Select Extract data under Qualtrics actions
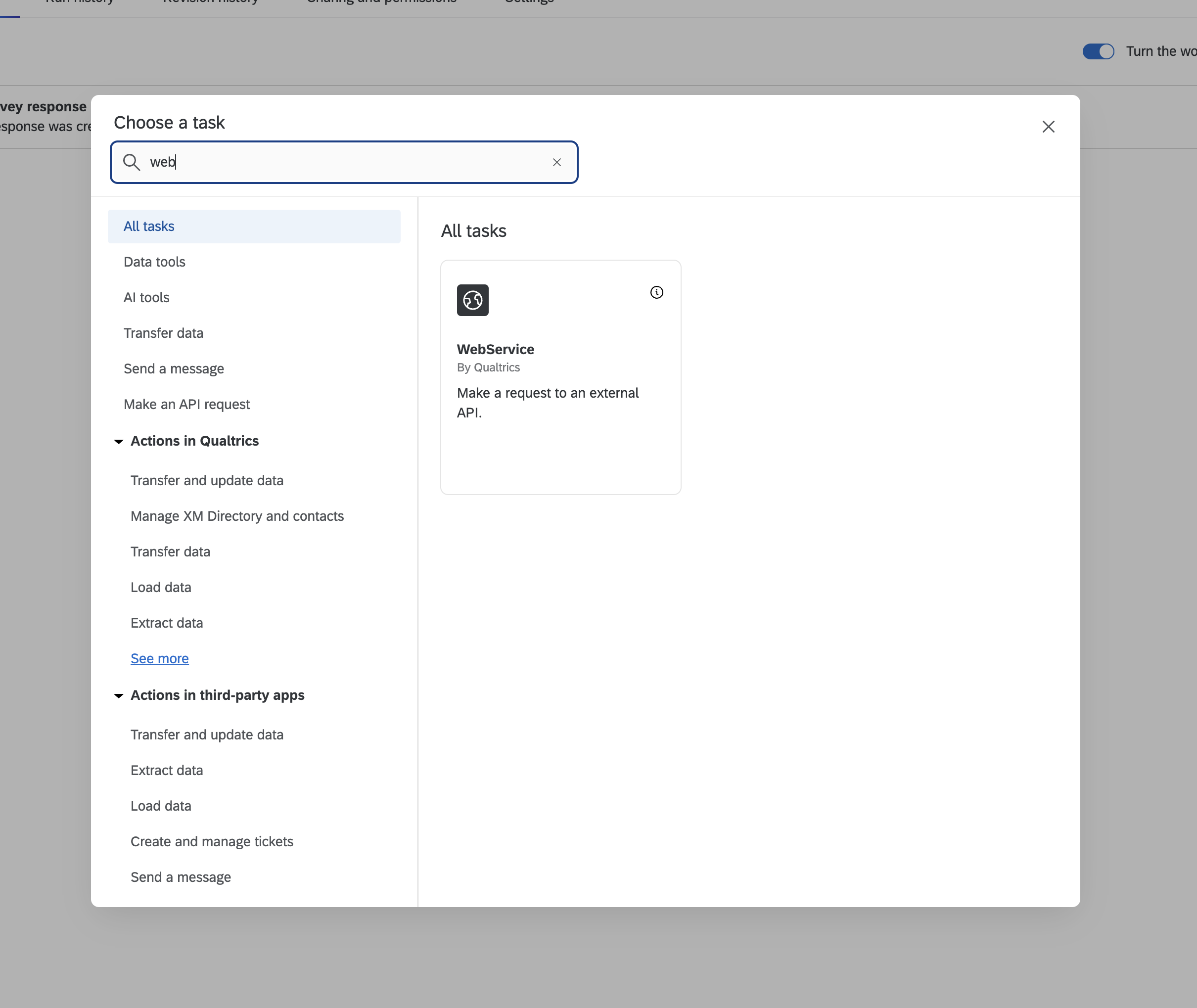This screenshot has width=1197, height=1008. (166, 623)
